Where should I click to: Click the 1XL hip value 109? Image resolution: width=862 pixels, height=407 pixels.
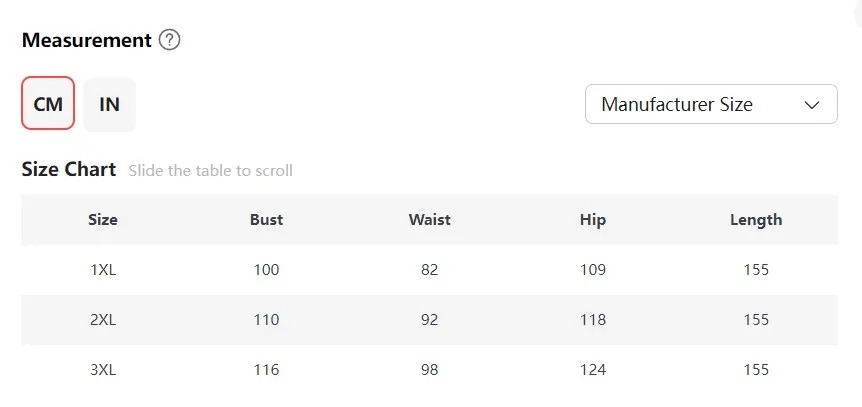592,270
